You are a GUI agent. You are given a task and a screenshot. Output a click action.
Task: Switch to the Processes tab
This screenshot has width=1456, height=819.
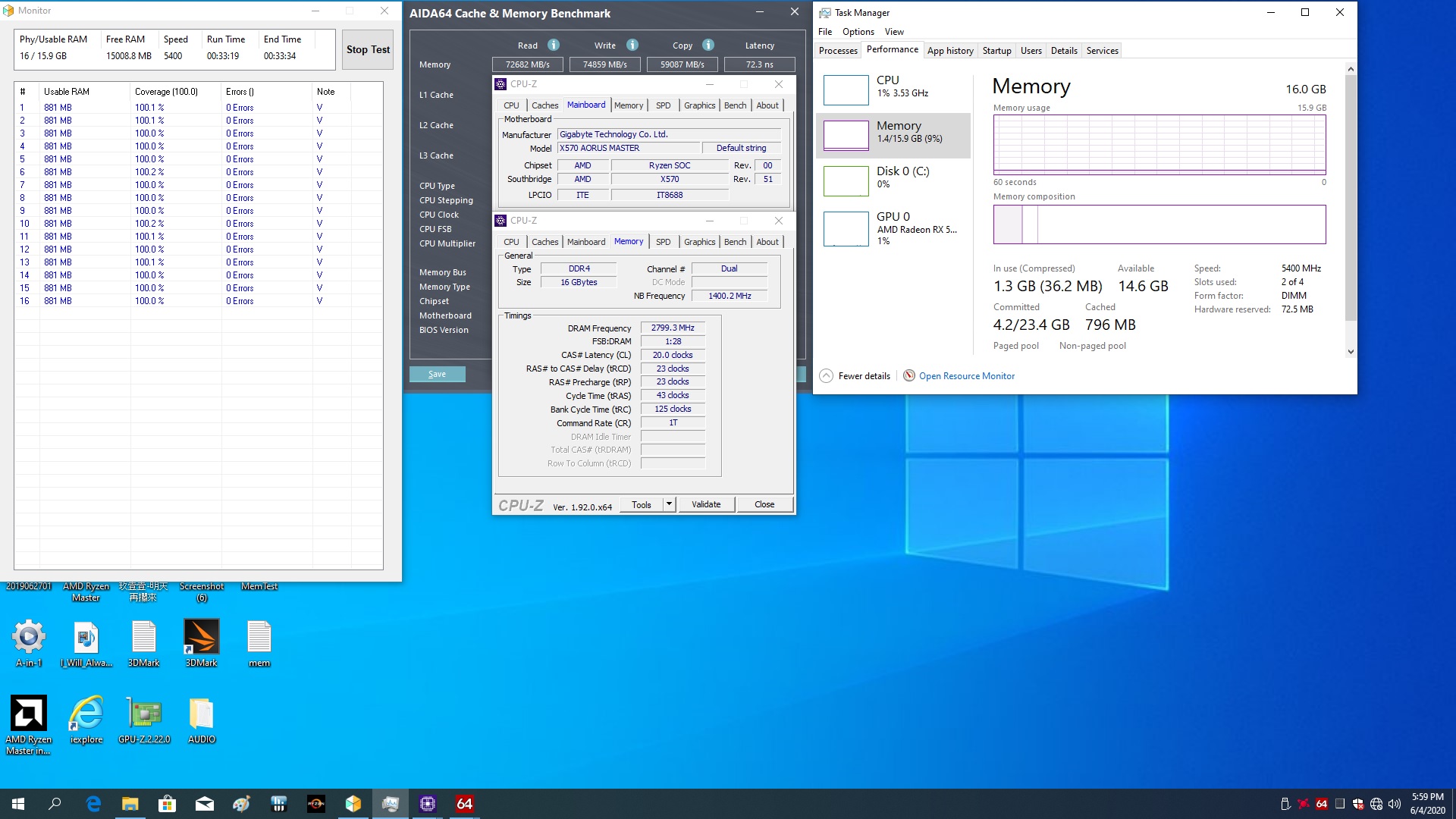coord(838,51)
